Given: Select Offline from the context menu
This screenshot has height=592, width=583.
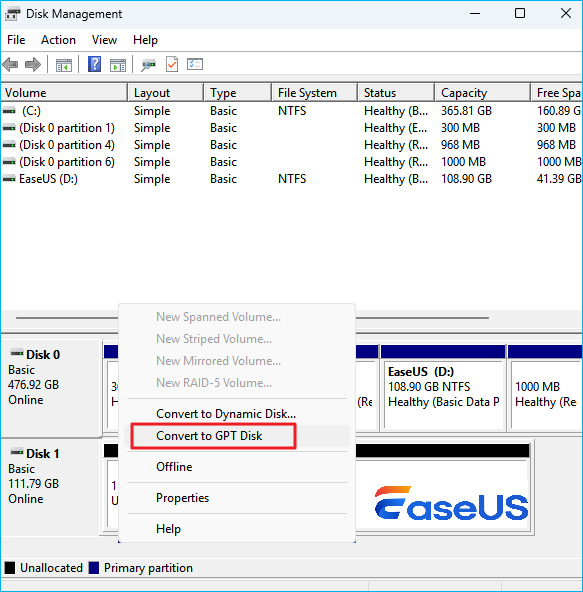Looking at the screenshot, I should coord(237,467).
